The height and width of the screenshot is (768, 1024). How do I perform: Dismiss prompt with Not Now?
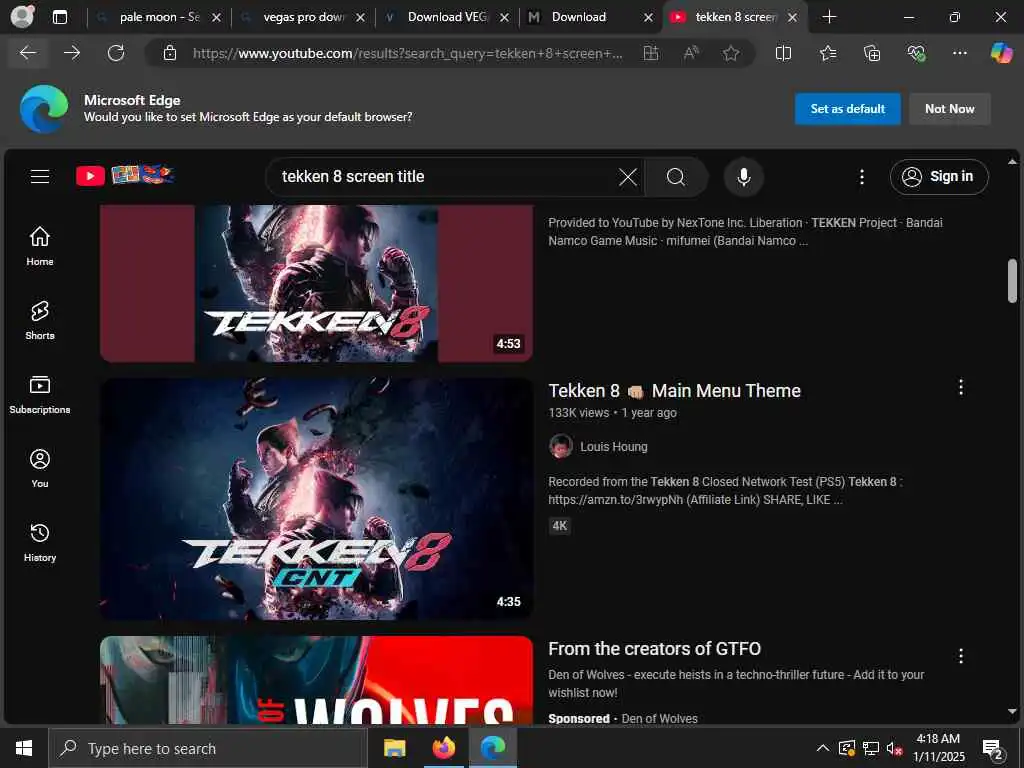[x=950, y=109]
